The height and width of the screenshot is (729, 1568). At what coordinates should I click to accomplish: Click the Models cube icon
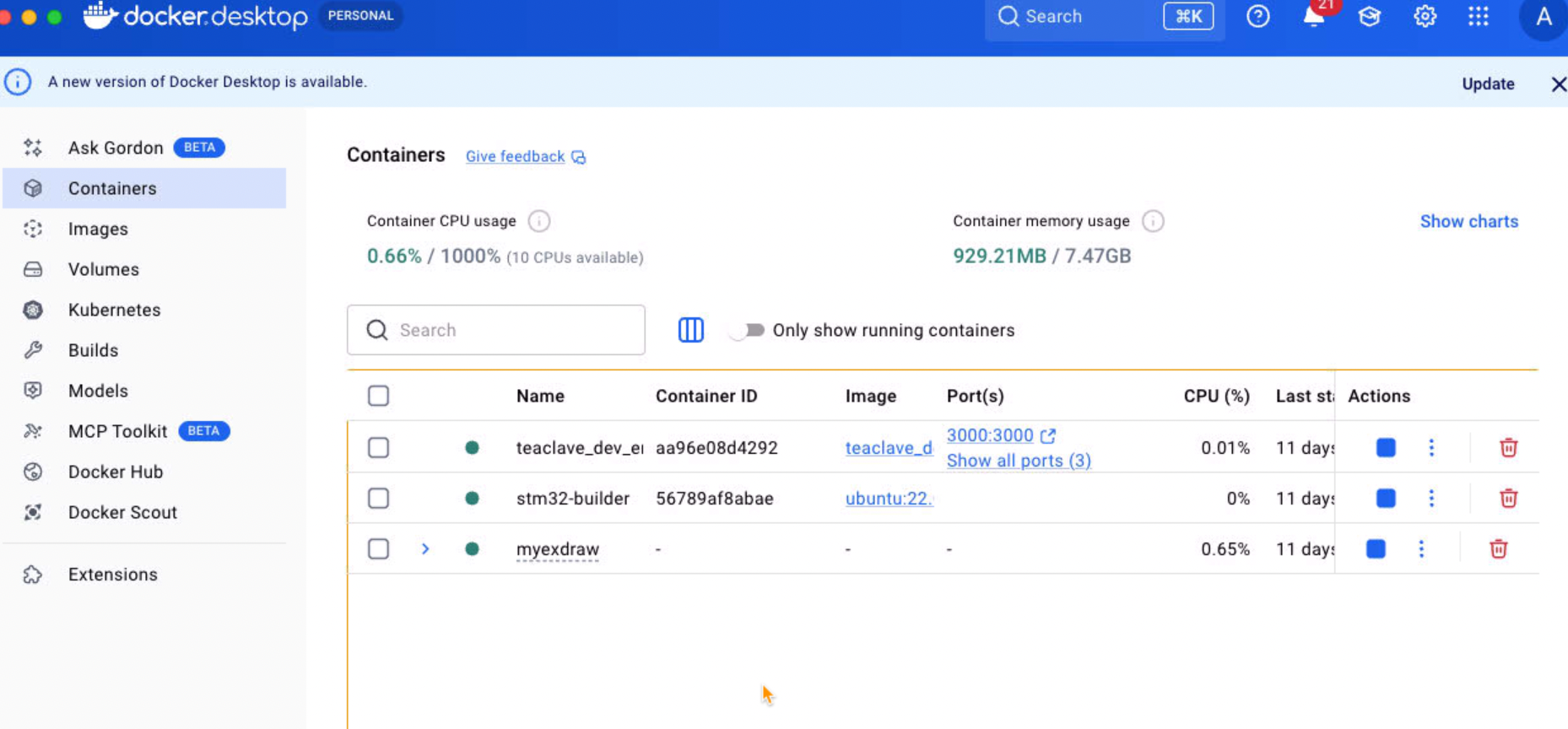(33, 391)
